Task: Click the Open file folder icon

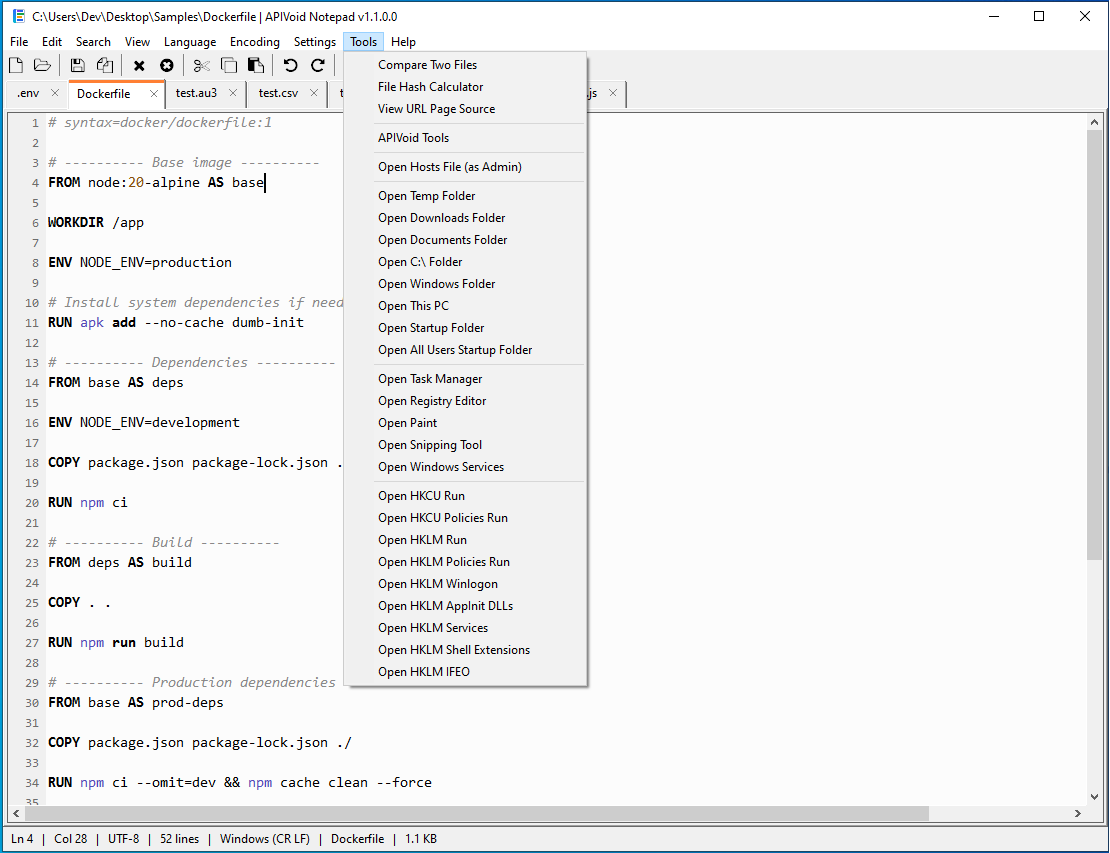Action: (x=42, y=66)
